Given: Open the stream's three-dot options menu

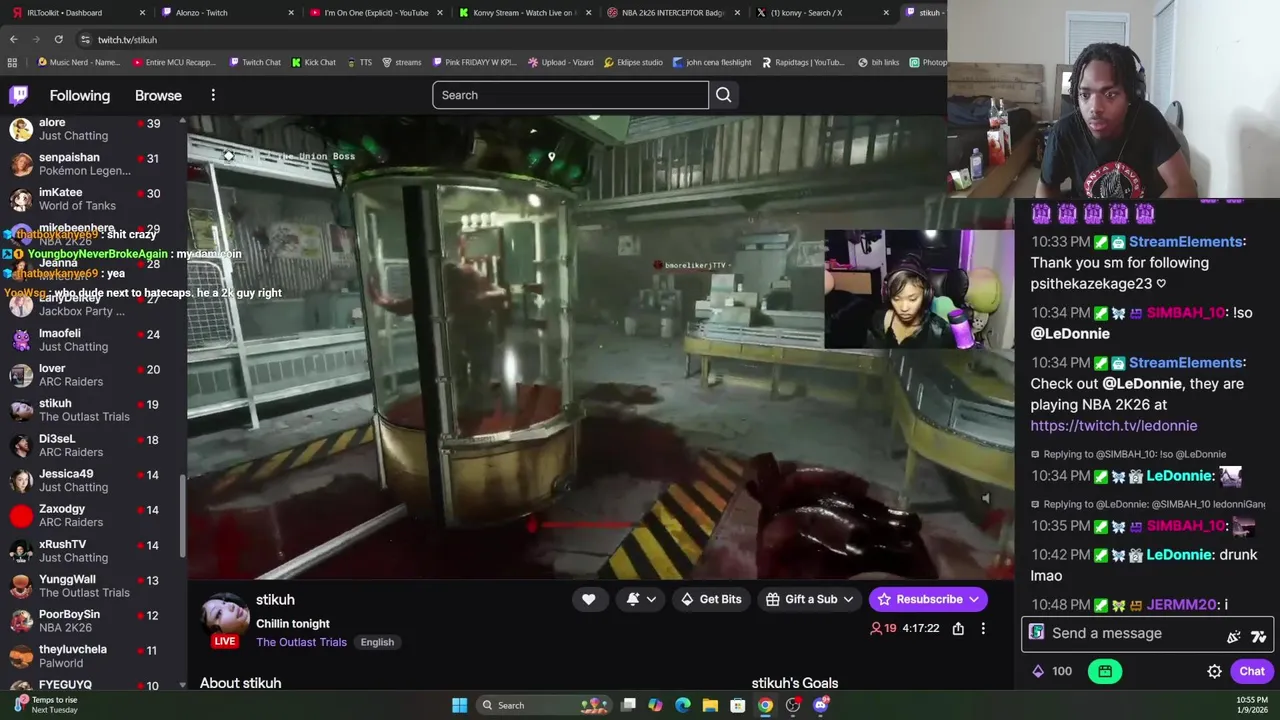Looking at the screenshot, I should click(983, 629).
